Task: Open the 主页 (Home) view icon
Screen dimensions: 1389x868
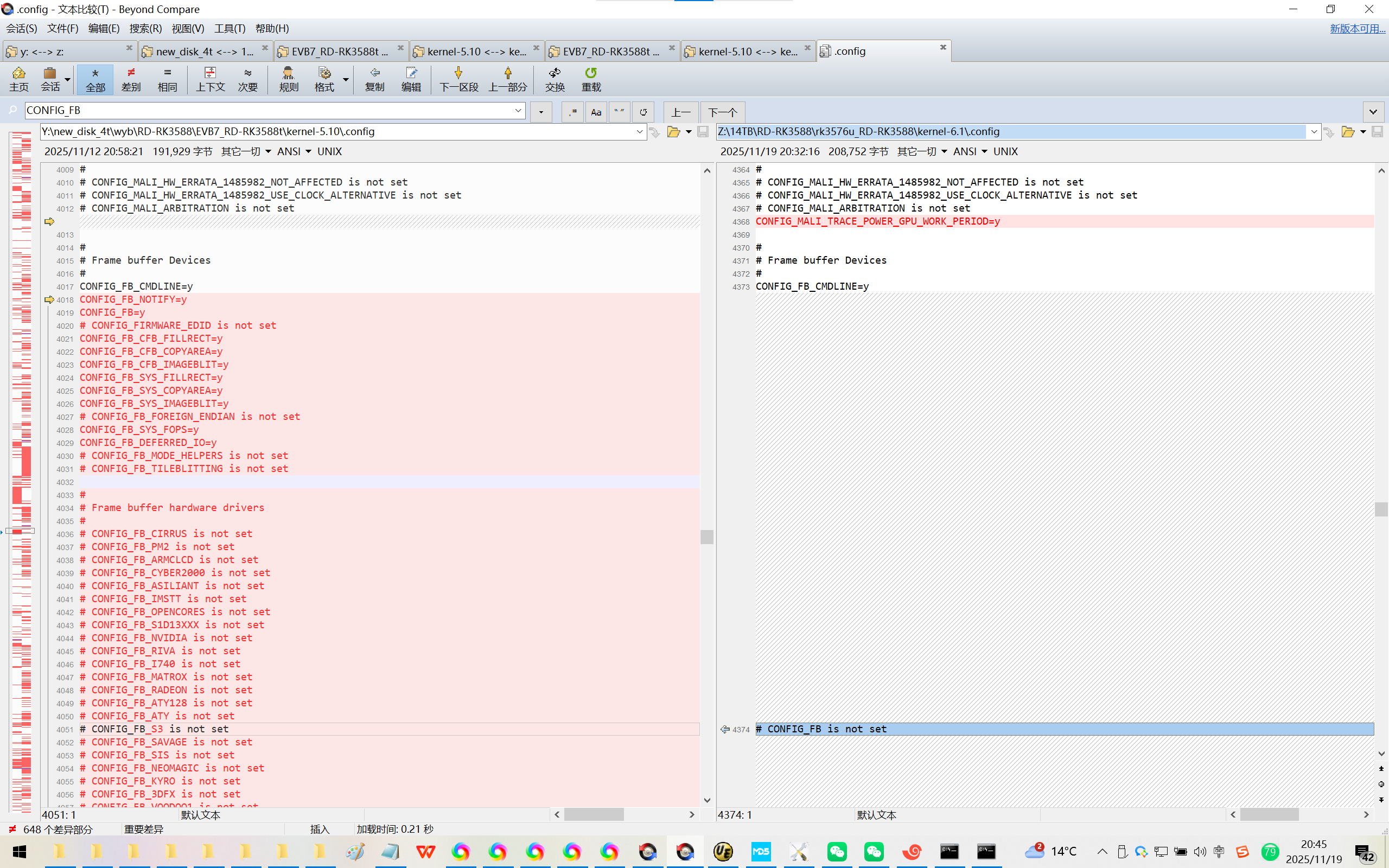Action: (x=18, y=79)
